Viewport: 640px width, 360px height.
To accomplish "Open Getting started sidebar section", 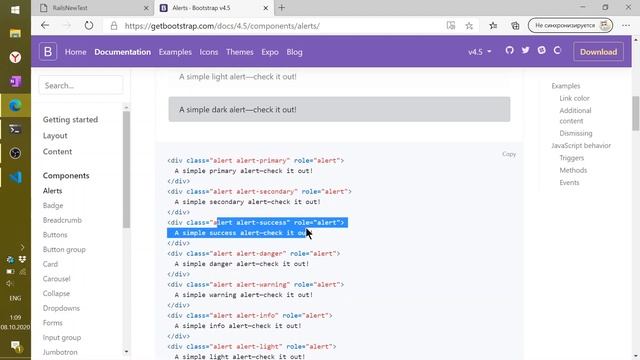I will click(70, 120).
